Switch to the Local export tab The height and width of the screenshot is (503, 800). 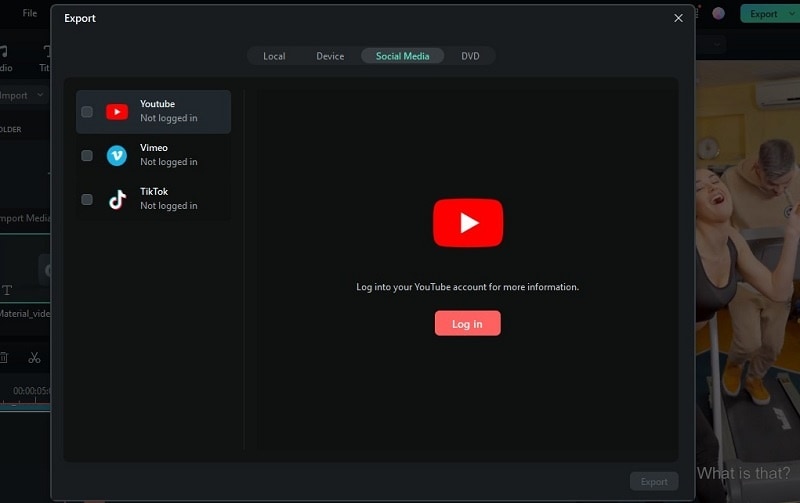click(274, 56)
